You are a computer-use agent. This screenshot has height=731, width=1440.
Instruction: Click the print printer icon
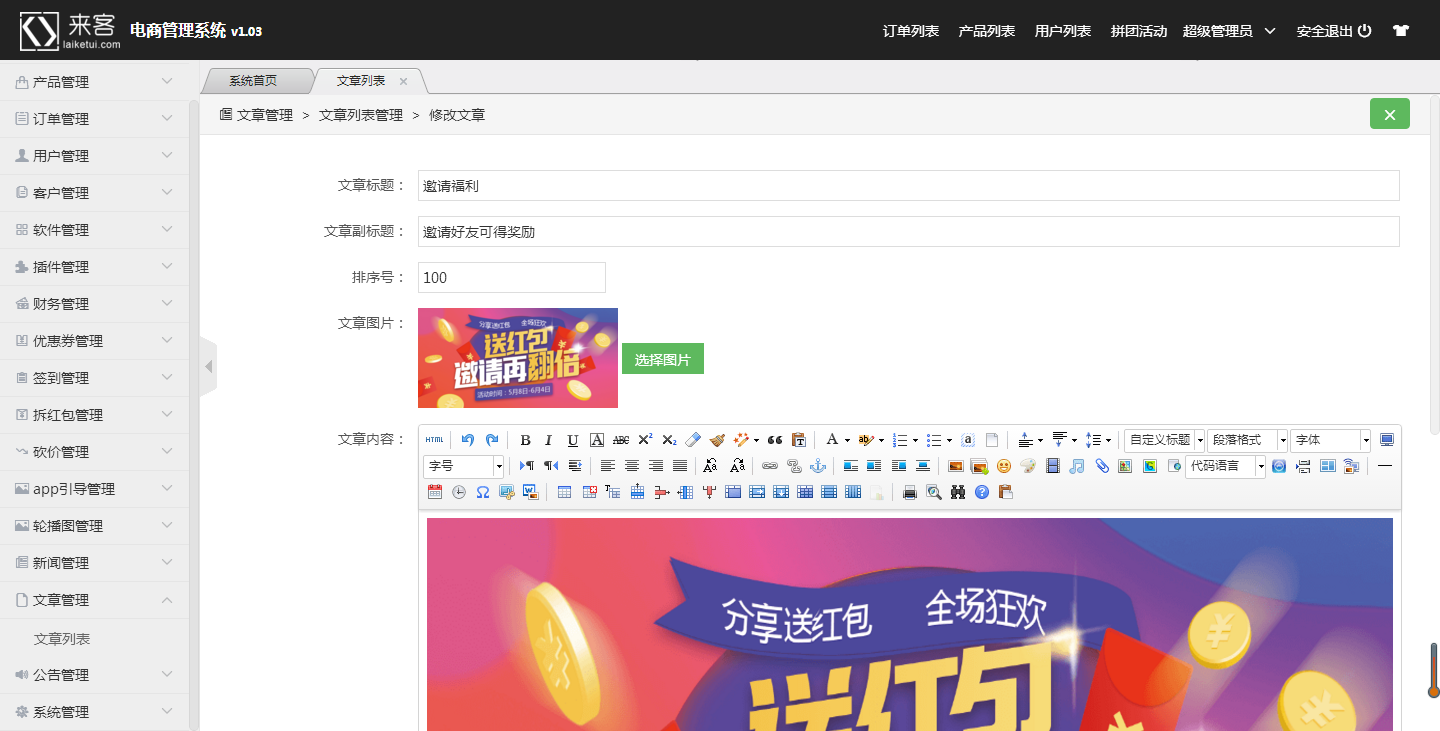909,492
